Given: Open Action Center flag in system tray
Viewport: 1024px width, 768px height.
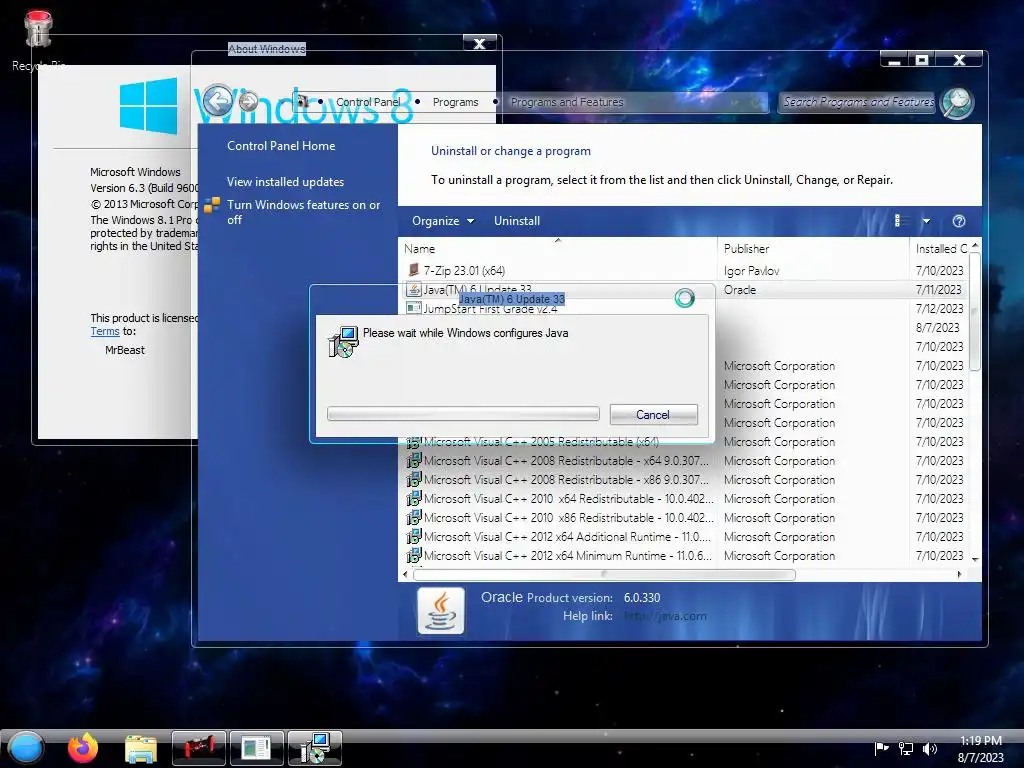Looking at the screenshot, I should 882,748.
